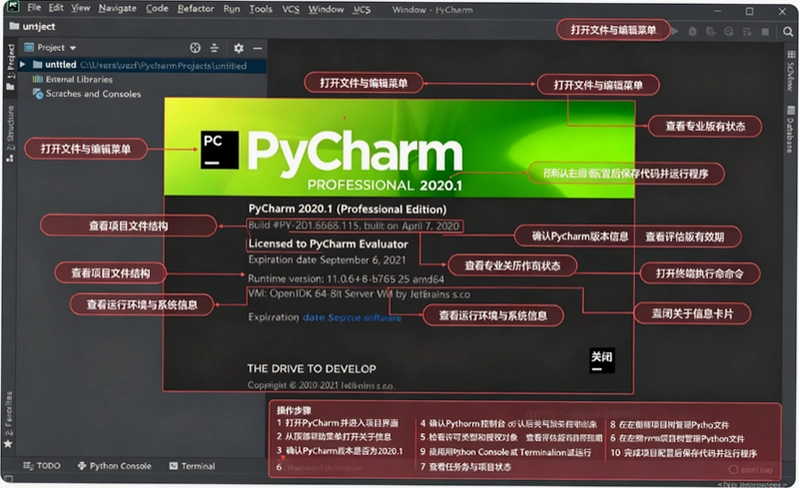Viewport: 799px width, 488px height.
Task: Click the PyCharm app icon in title bar
Action: 12,7
